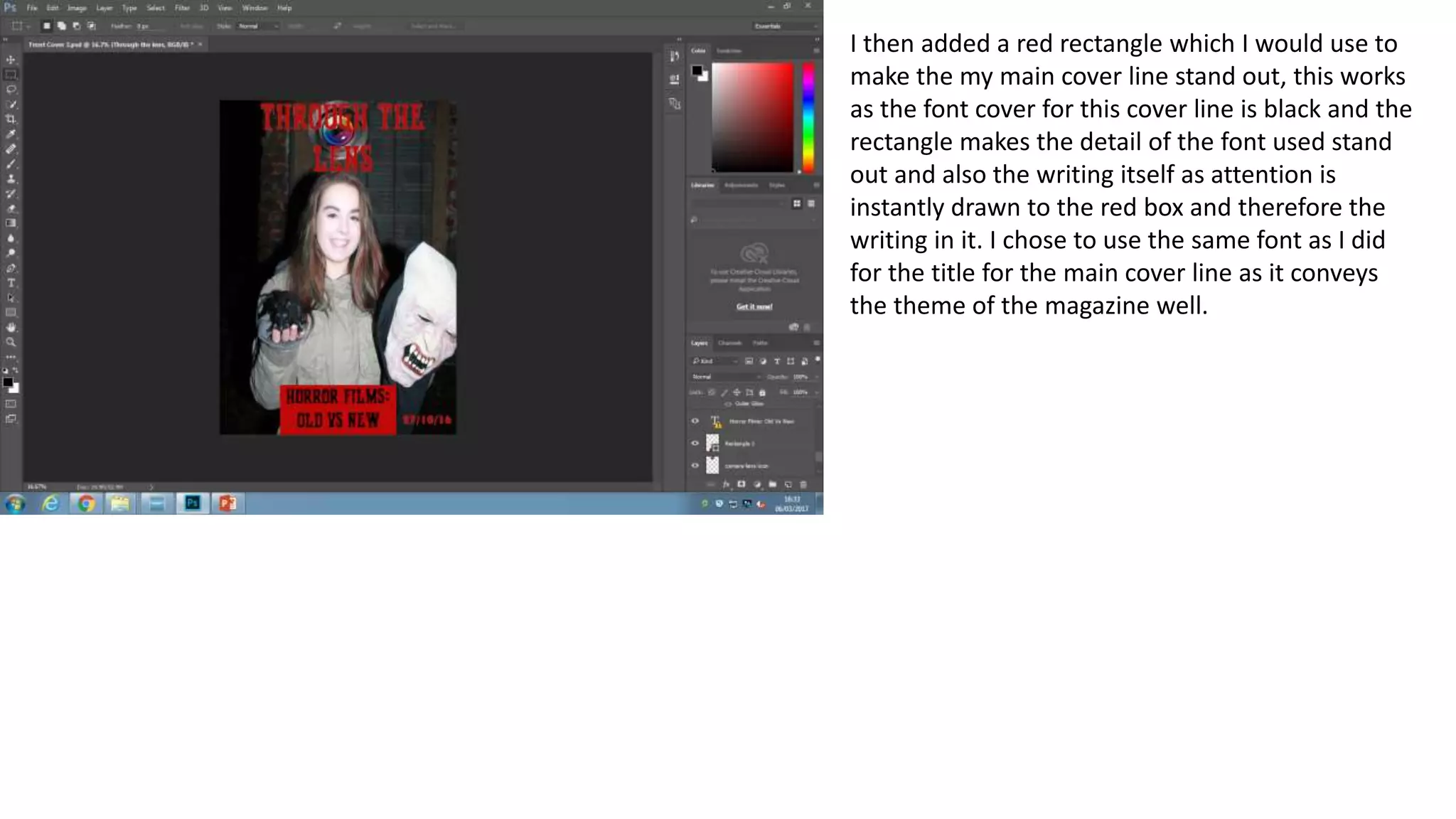Select the Dodge tool
The width and height of the screenshot is (1456, 819).
point(11,253)
